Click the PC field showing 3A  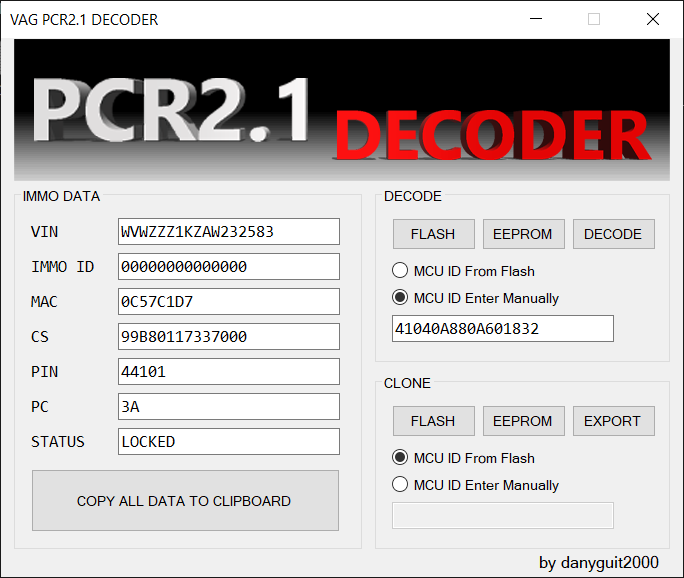[228, 407]
